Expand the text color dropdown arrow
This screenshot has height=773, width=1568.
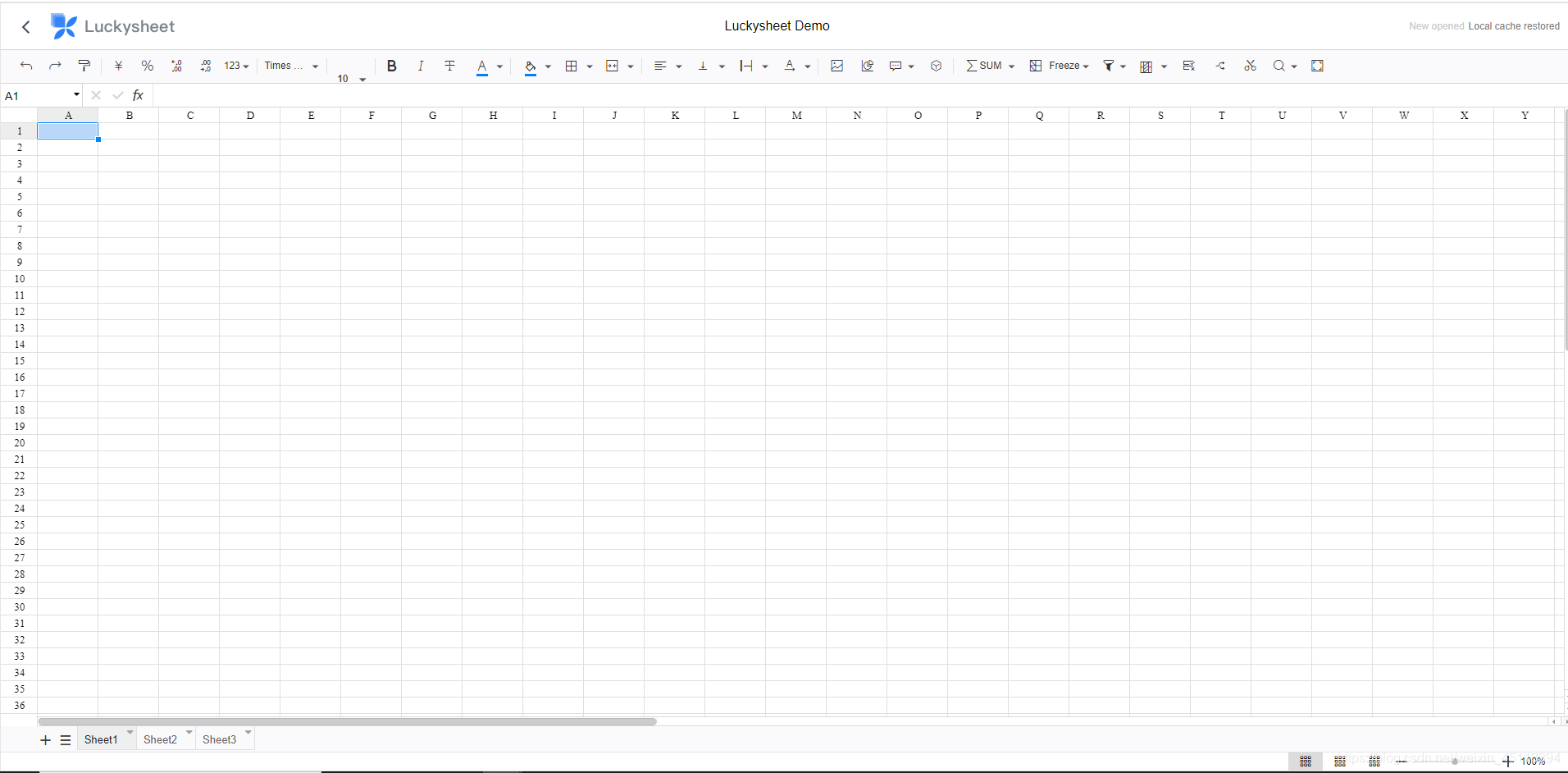click(x=499, y=66)
